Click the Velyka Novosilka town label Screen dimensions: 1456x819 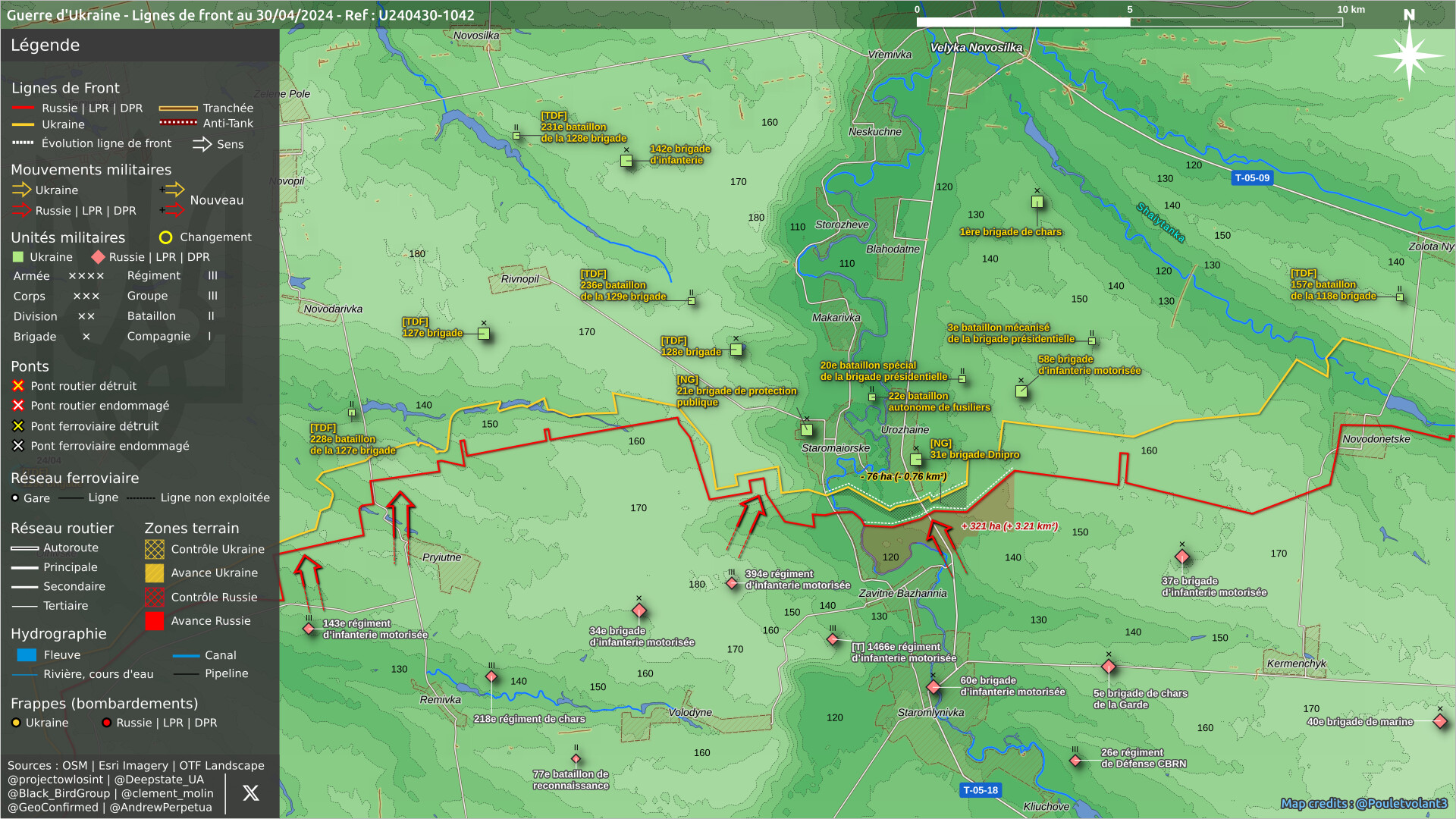tap(976, 48)
